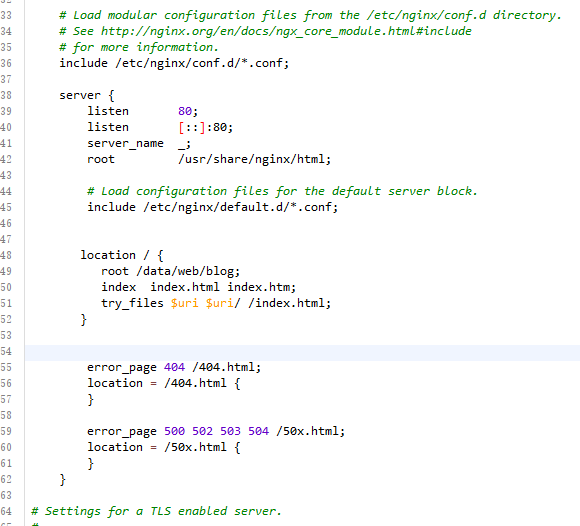Click the 'location / {' block header

(122, 255)
